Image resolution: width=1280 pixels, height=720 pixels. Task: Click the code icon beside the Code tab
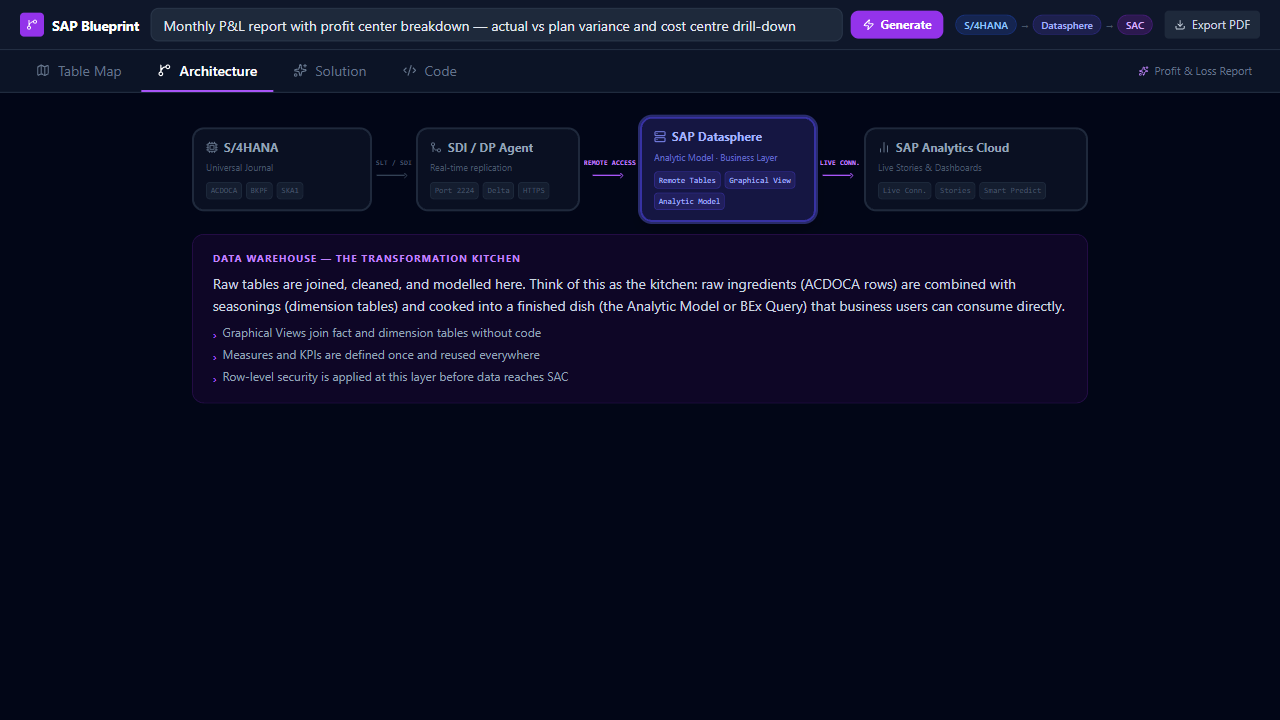point(408,70)
